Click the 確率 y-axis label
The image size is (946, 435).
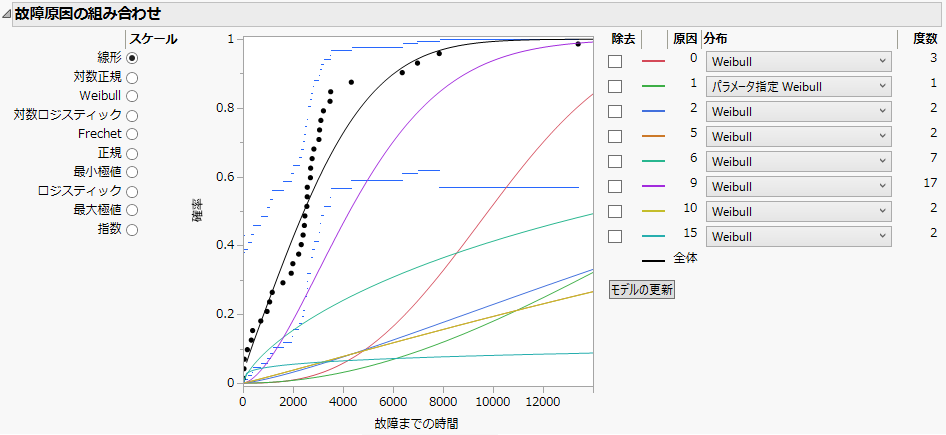point(197,211)
